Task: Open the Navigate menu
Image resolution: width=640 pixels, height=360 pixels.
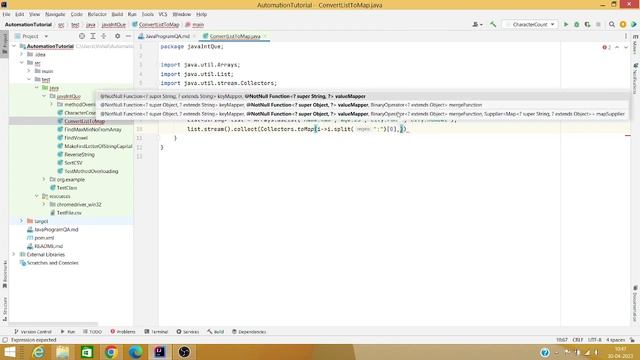Action: click(x=55, y=14)
